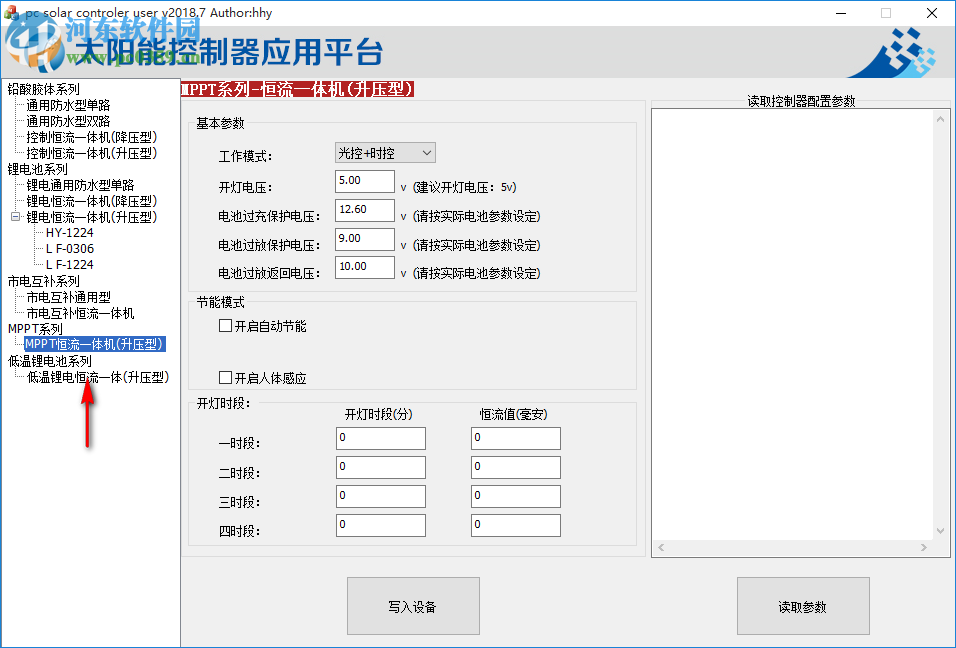956x648 pixels.
Task: Click the 一时段 开灯时段(分) field
Action: click(x=380, y=438)
